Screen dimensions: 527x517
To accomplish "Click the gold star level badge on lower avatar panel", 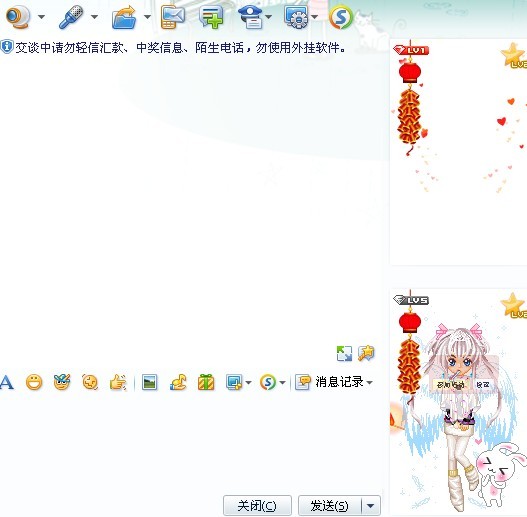I will tap(514, 306).
